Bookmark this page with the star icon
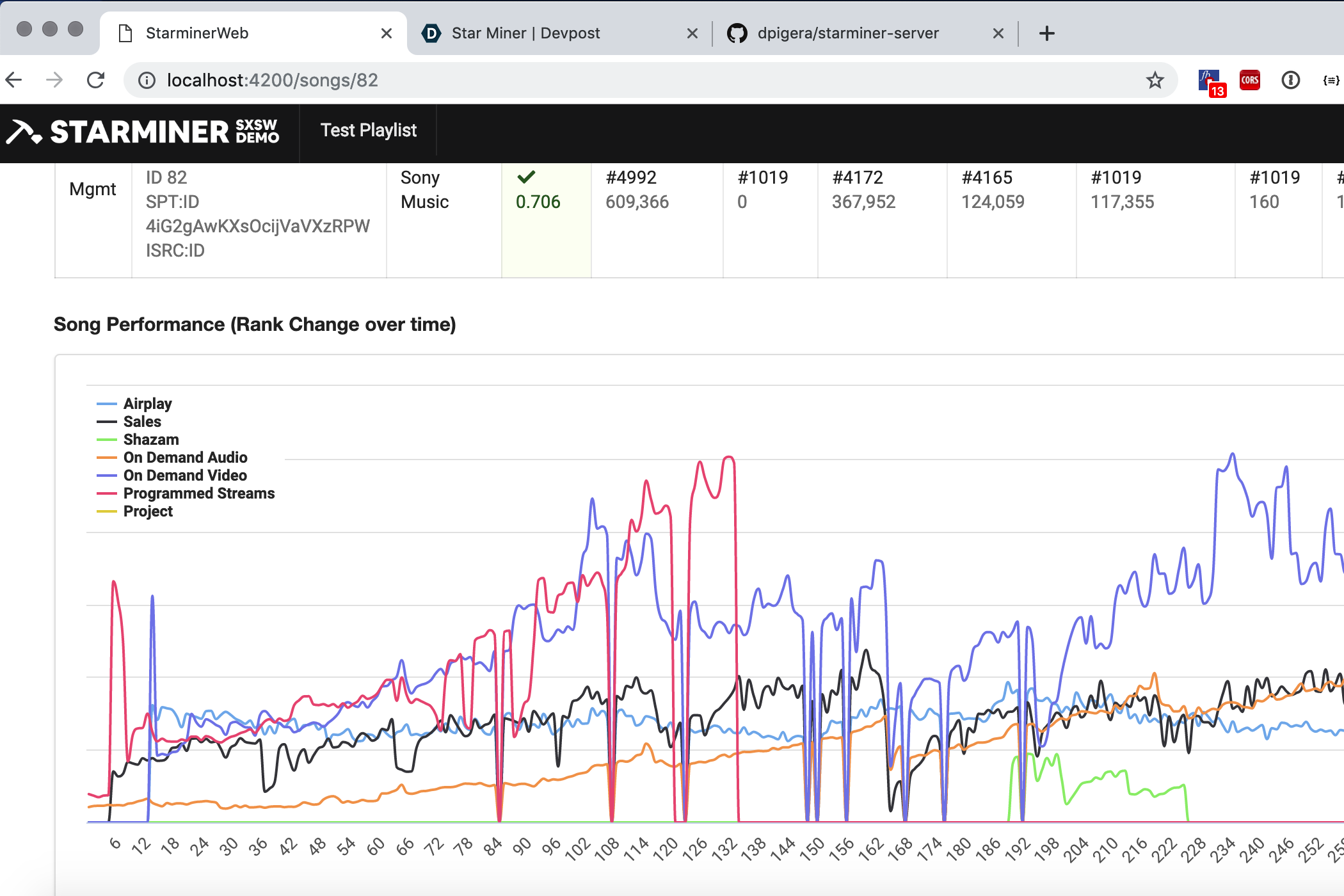The image size is (1344, 896). pyautogui.click(x=1155, y=80)
